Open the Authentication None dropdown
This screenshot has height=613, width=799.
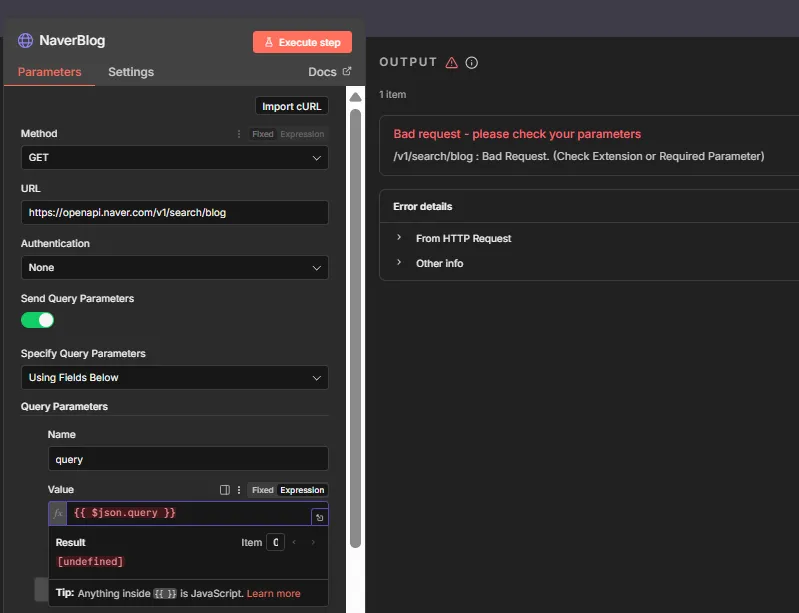[175, 268]
